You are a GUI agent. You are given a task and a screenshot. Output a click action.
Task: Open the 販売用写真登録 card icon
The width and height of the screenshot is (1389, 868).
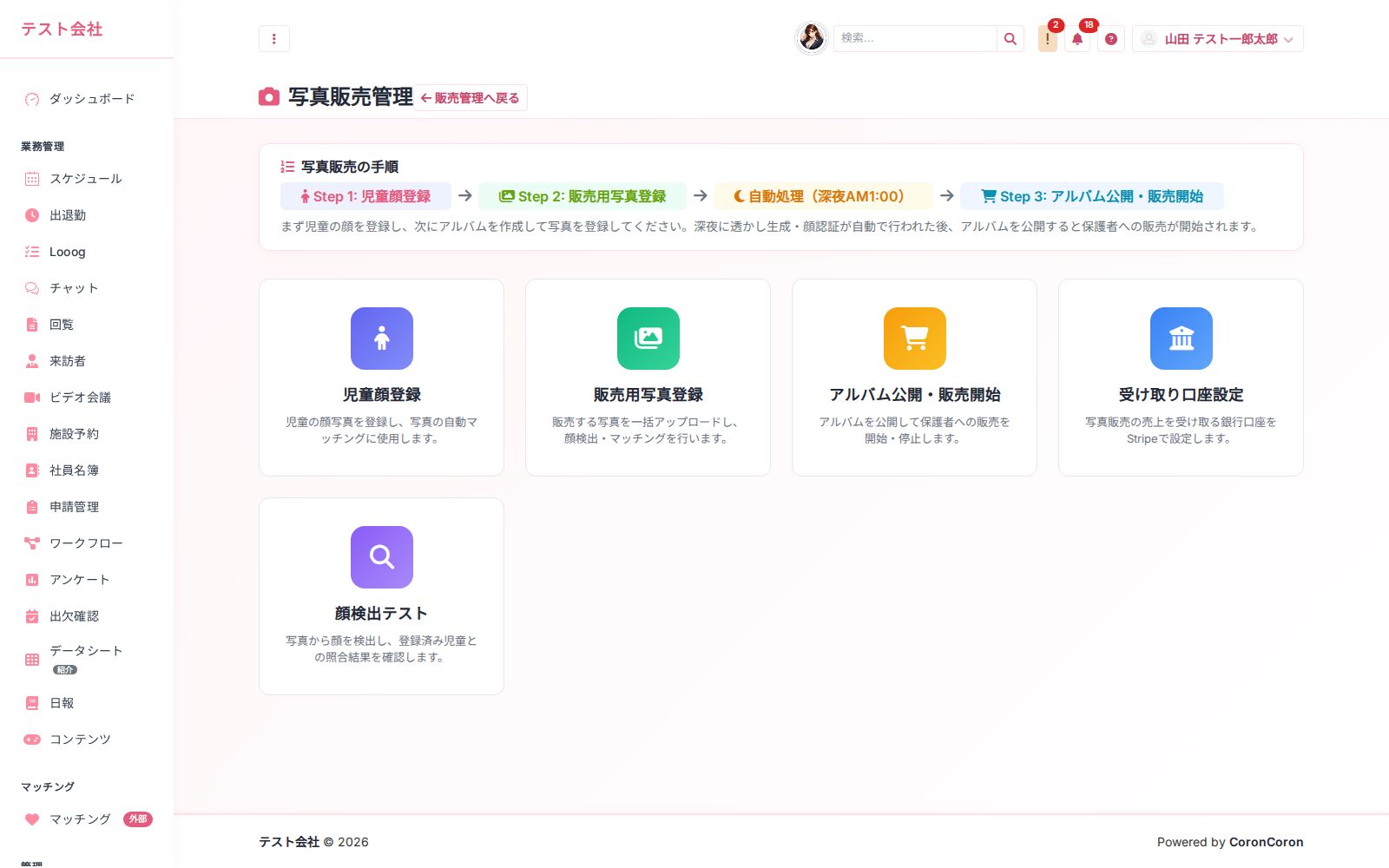tap(648, 339)
